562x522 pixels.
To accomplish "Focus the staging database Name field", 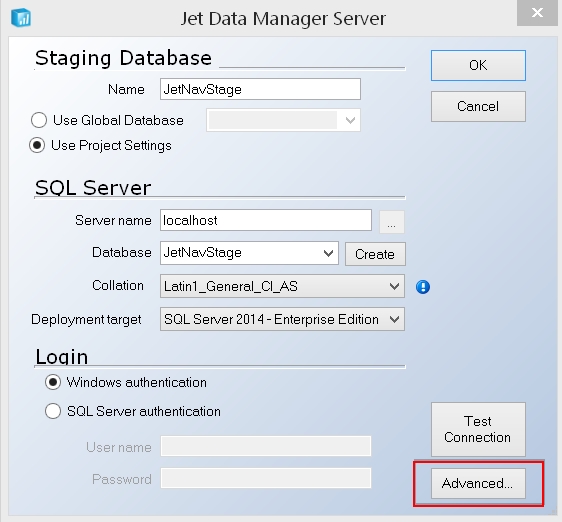I will pos(260,89).
